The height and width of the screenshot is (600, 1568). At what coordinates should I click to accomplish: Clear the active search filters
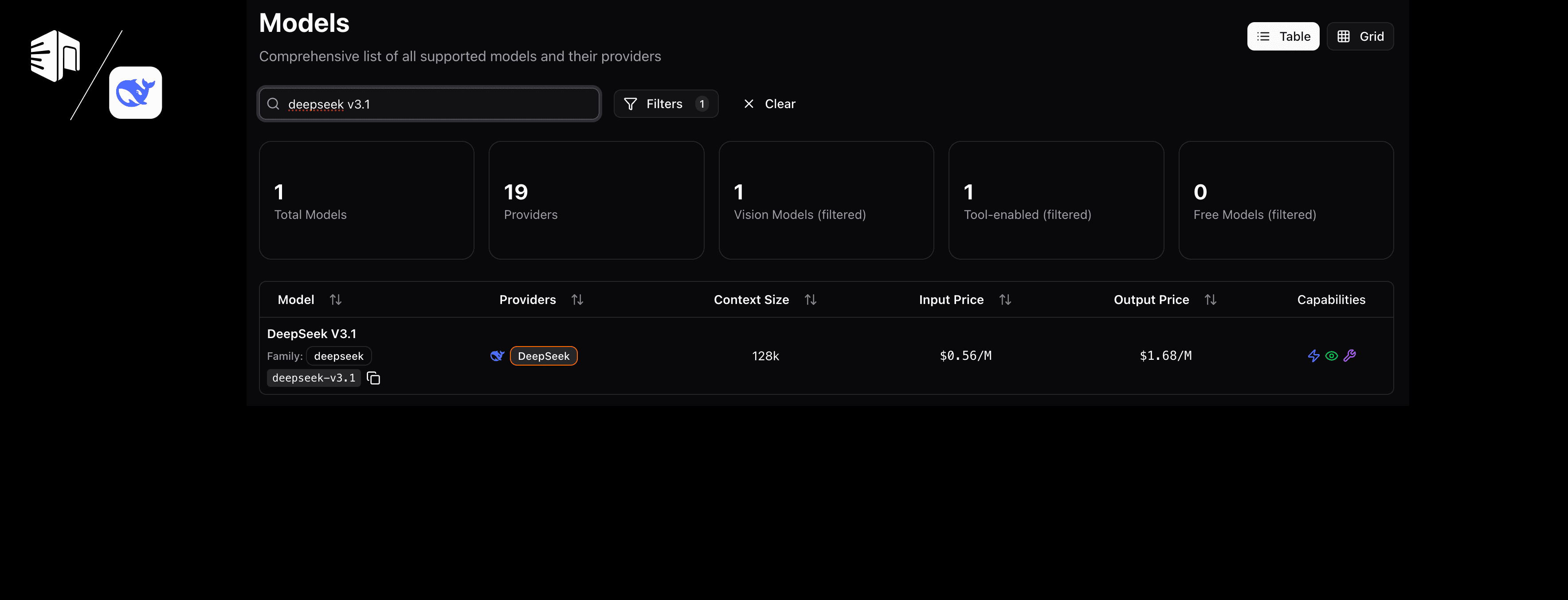pyautogui.click(x=769, y=103)
